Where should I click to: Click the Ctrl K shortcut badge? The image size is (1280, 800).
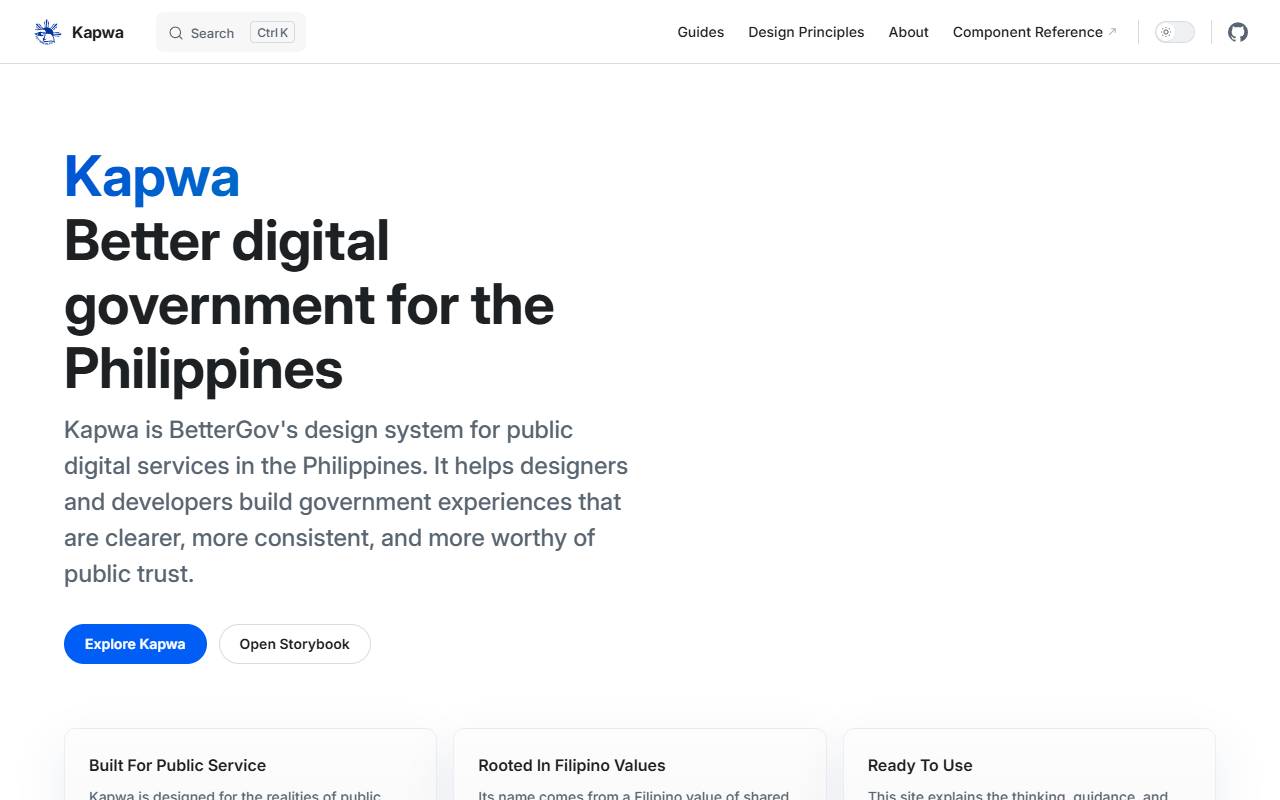click(x=272, y=33)
